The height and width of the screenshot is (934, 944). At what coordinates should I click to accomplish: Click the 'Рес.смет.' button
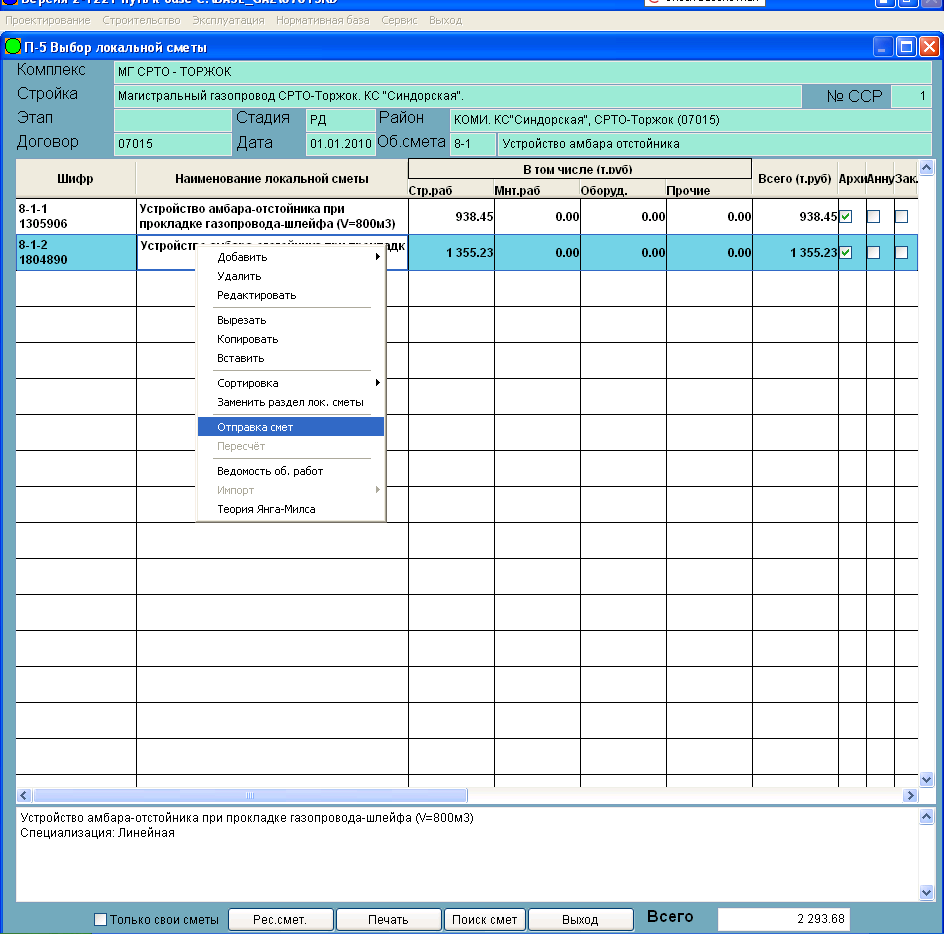(281, 920)
